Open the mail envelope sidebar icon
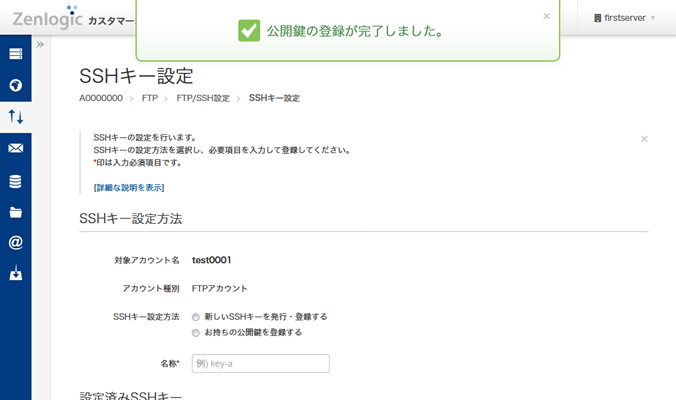Image resolution: width=676 pixels, height=400 pixels. click(x=16, y=148)
